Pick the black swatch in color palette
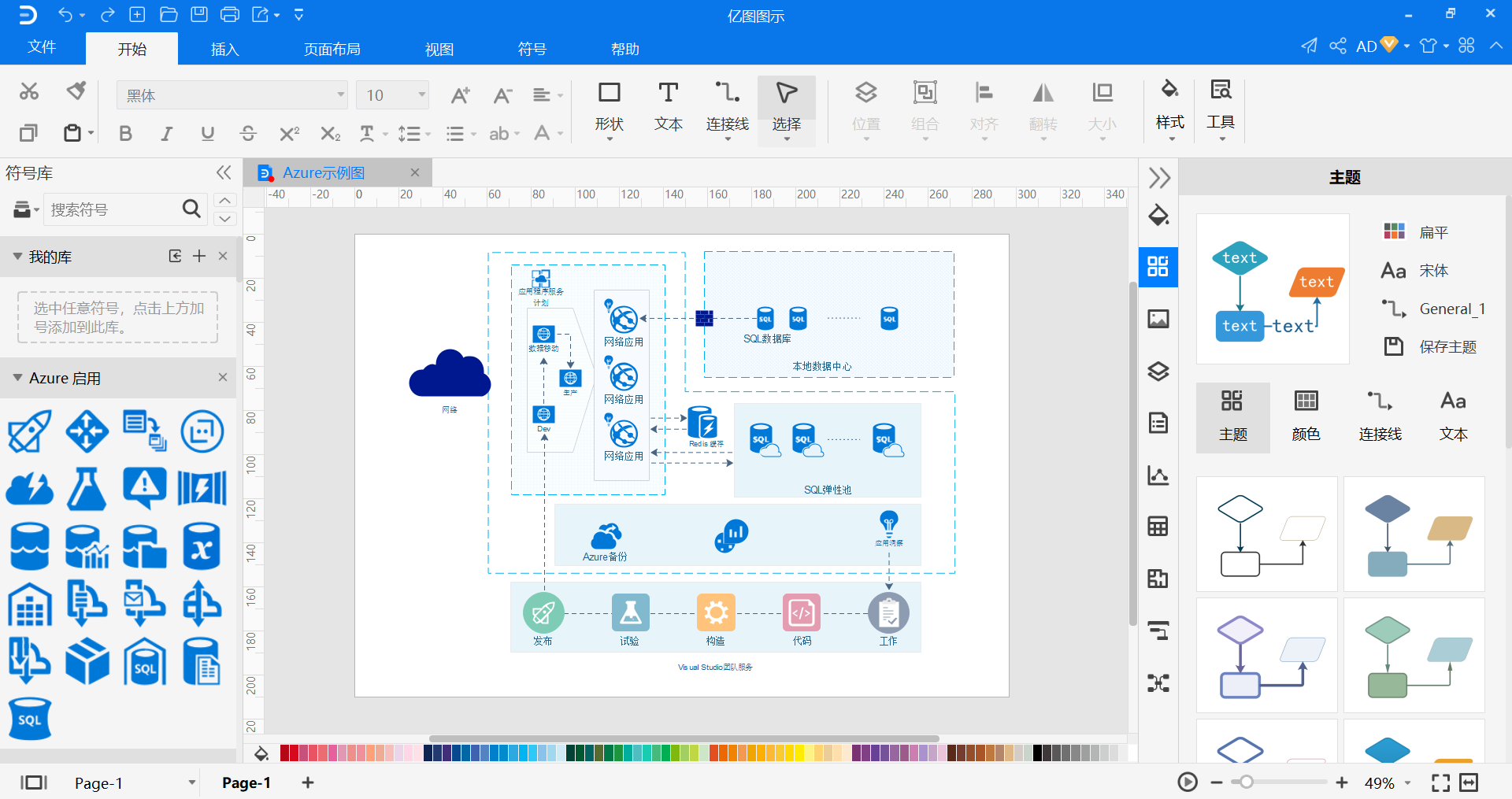The image size is (1512, 799). point(1037,753)
